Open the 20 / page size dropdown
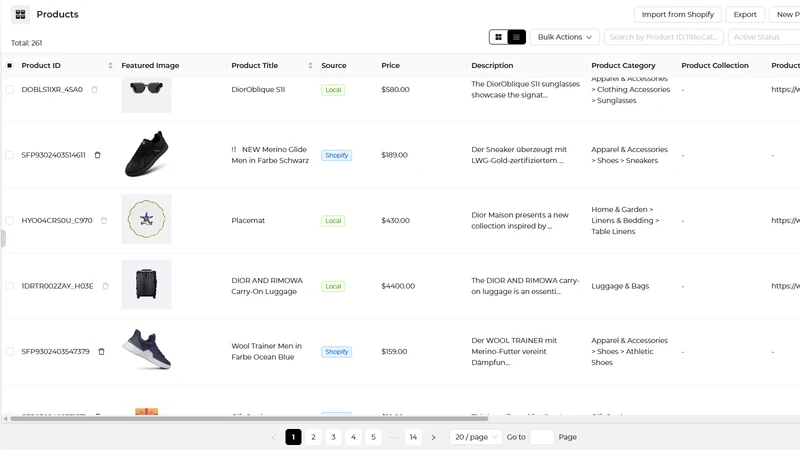This screenshot has width=800, height=450. 476,437
